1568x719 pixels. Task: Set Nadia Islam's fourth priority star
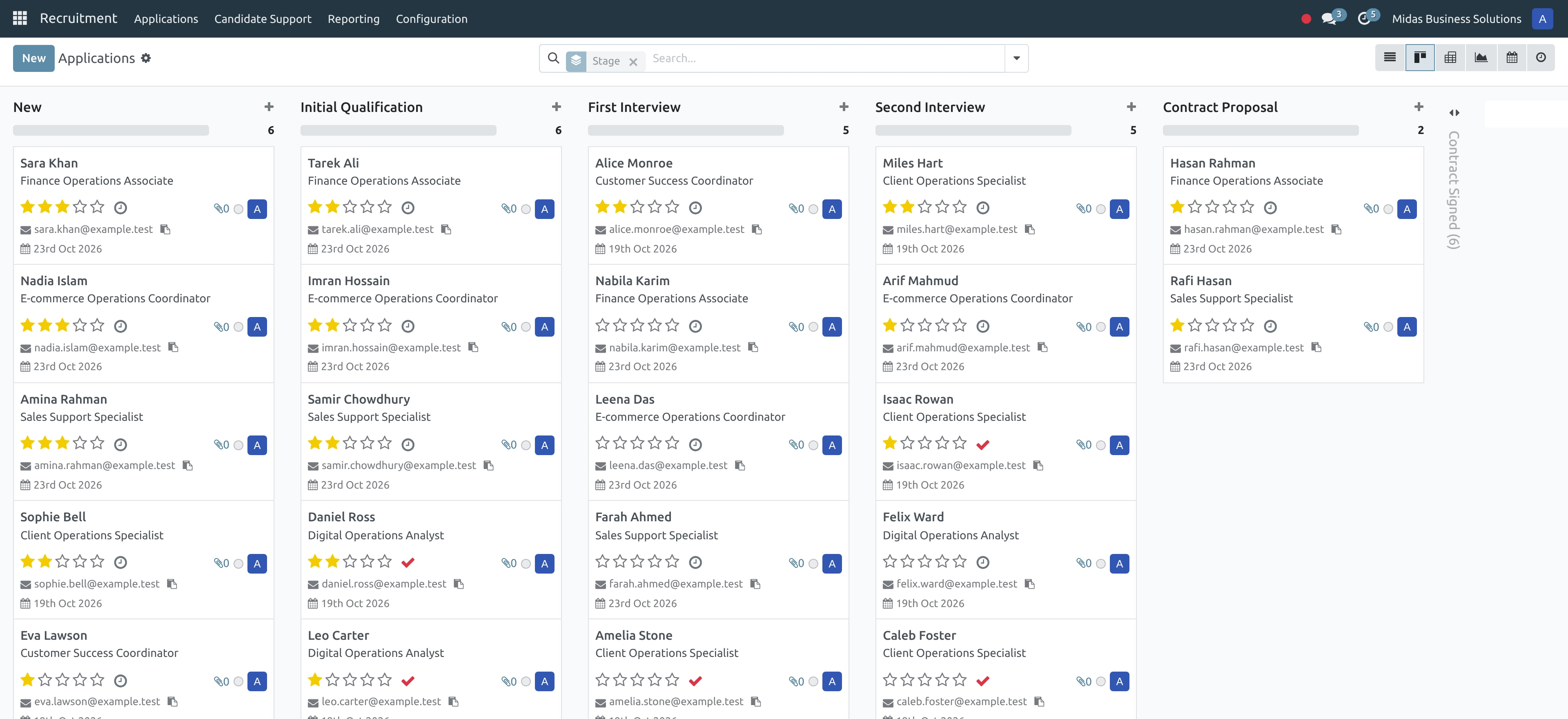[80, 325]
